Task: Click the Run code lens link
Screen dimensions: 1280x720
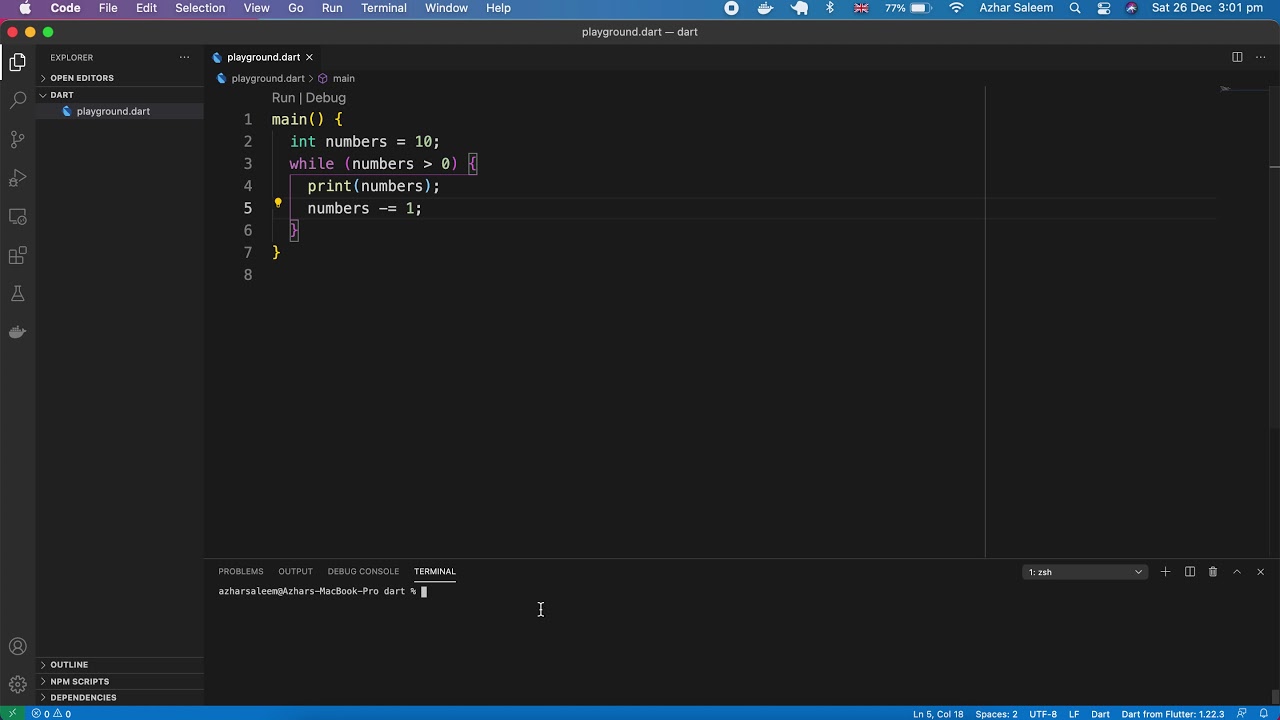Action: point(283,98)
